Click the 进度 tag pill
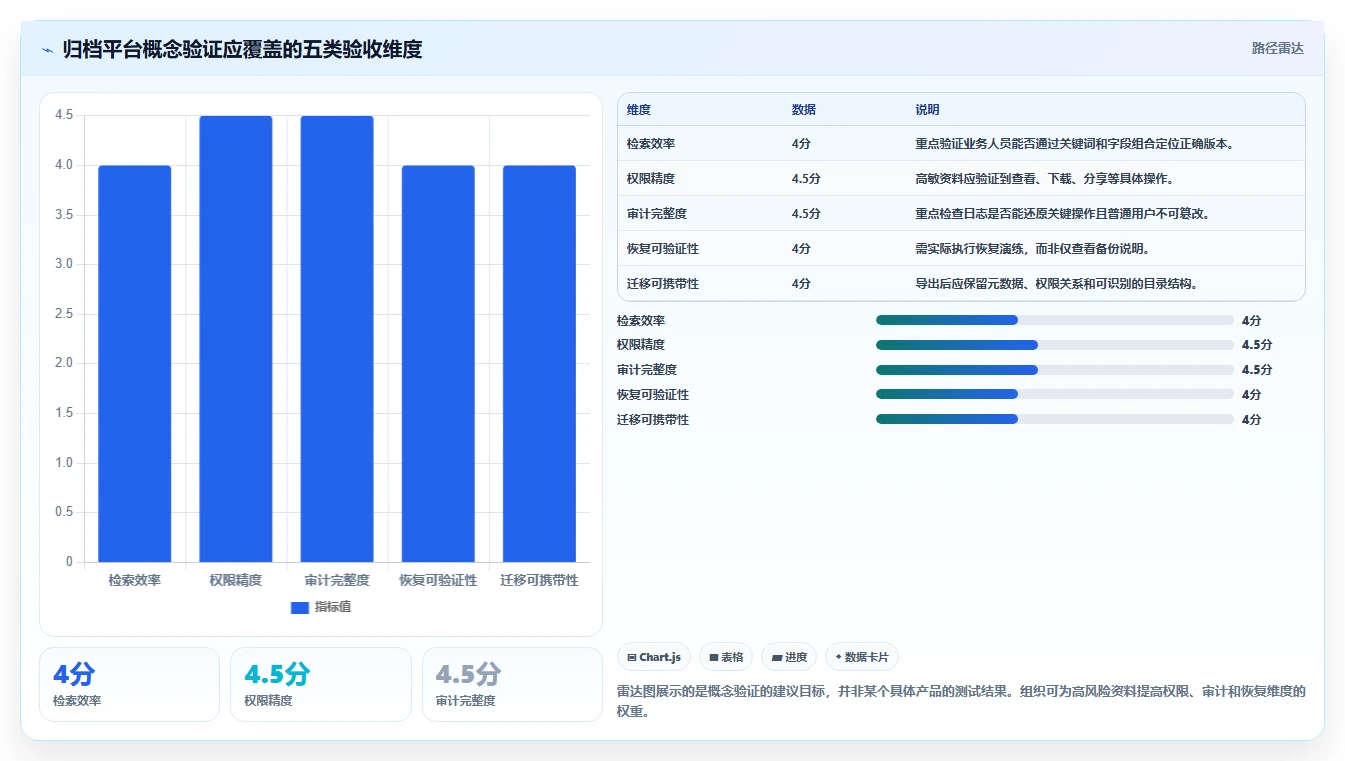1345x761 pixels. pos(789,657)
